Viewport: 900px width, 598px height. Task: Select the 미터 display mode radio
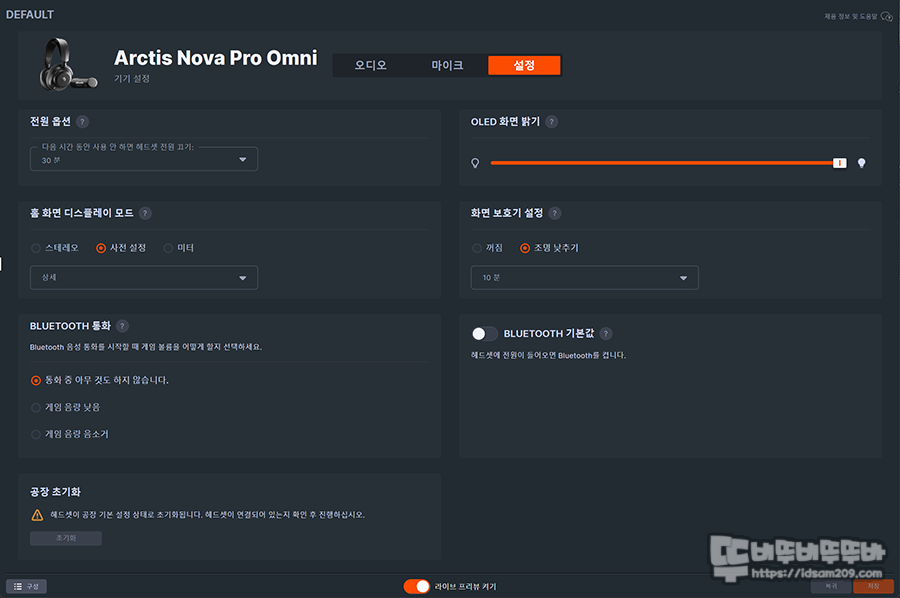tap(168, 248)
